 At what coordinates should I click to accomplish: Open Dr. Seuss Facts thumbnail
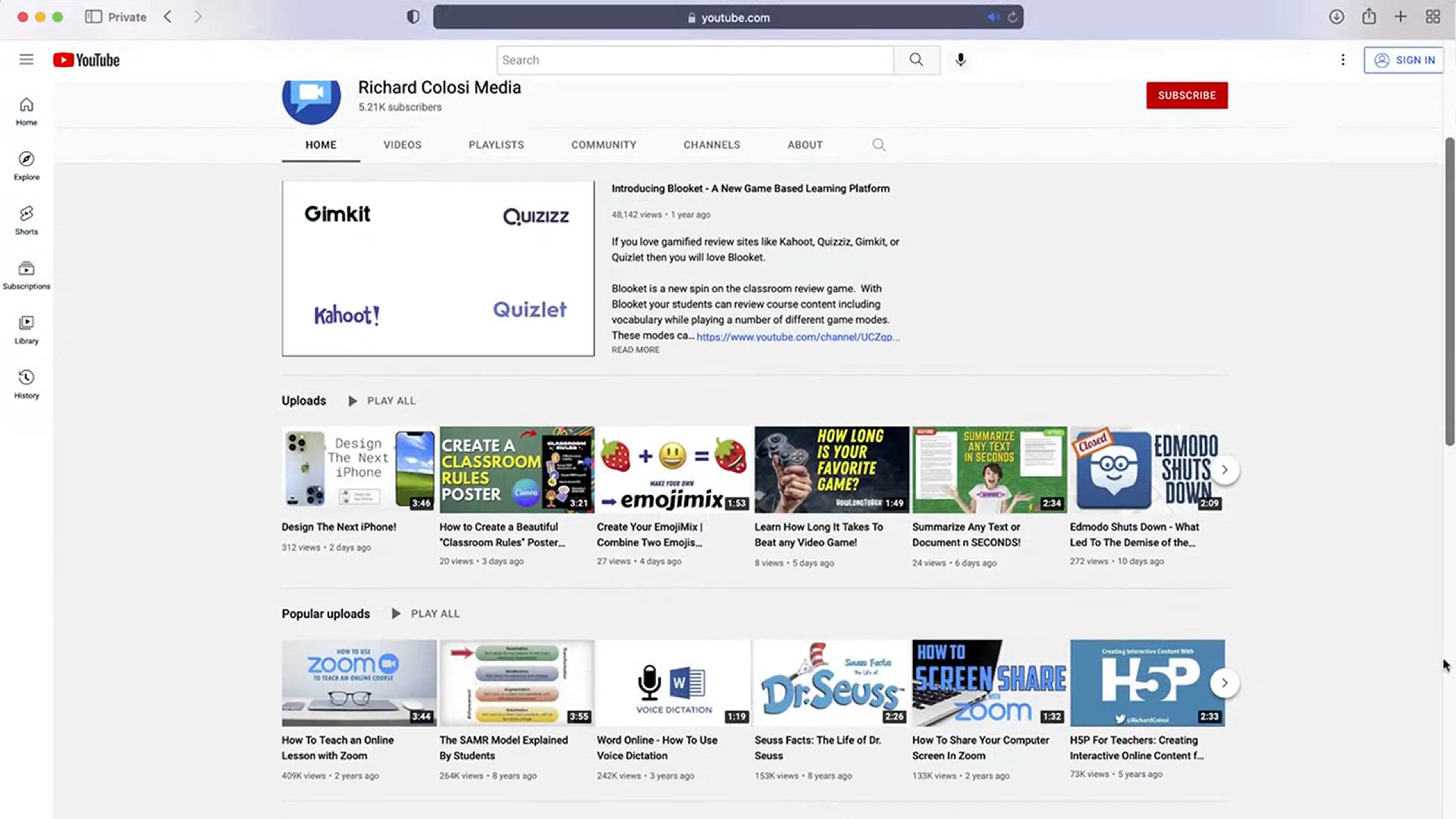pos(832,683)
